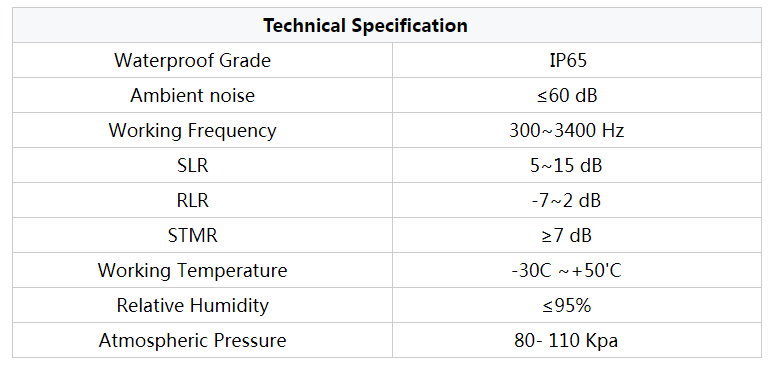Click the word Specification in the header
This screenshot has width=780, height=370.
[x=409, y=25]
